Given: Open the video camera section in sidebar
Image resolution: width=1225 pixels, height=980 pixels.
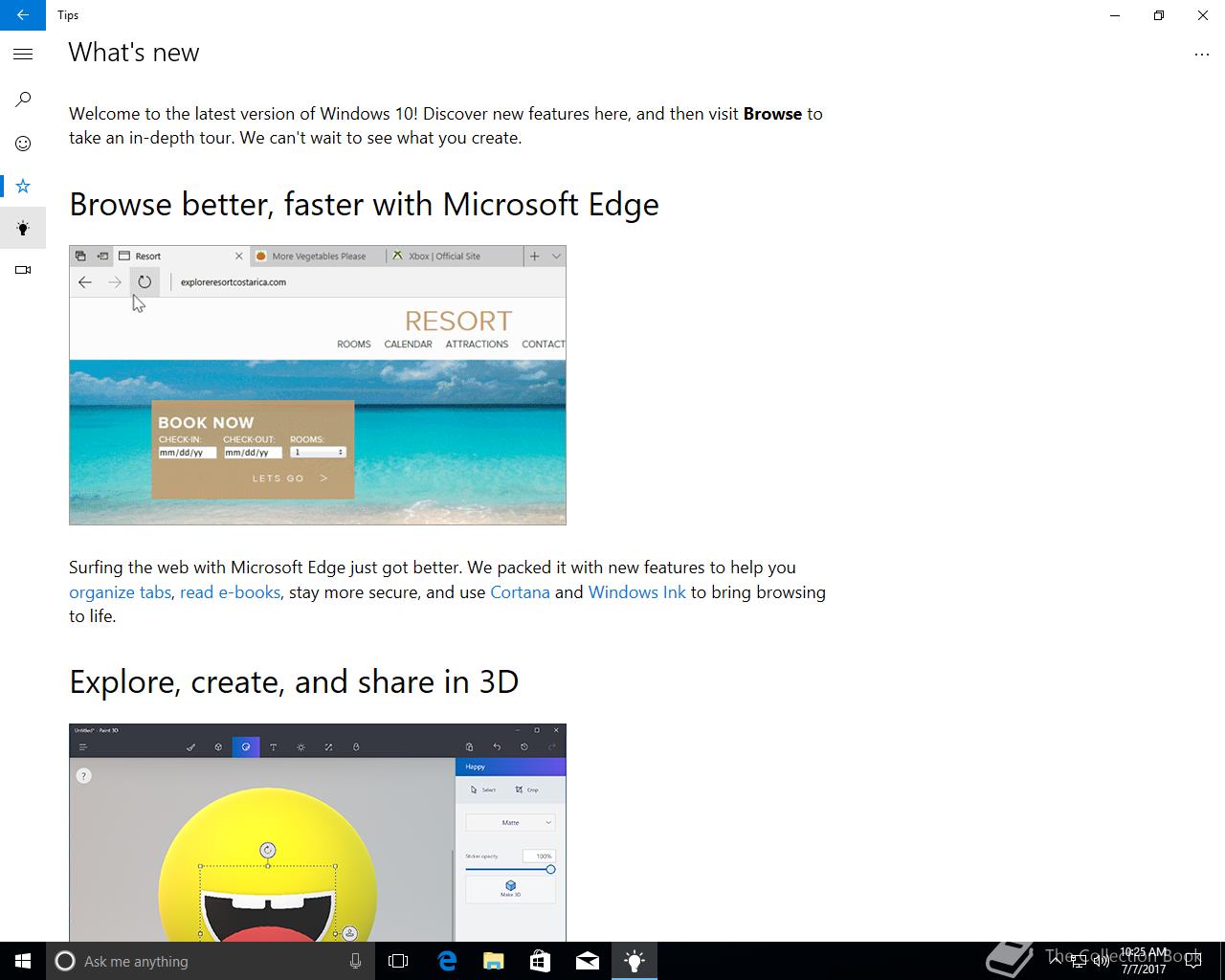Looking at the screenshot, I should [x=23, y=270].
